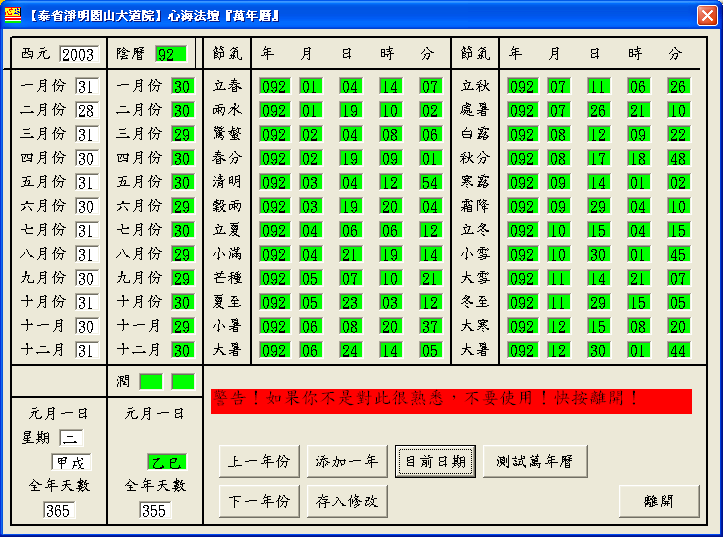This screenshot has height=537, width=723.
Task: Edit the solar 四月份 days field showing 30
Action: (x=87, y=158)
